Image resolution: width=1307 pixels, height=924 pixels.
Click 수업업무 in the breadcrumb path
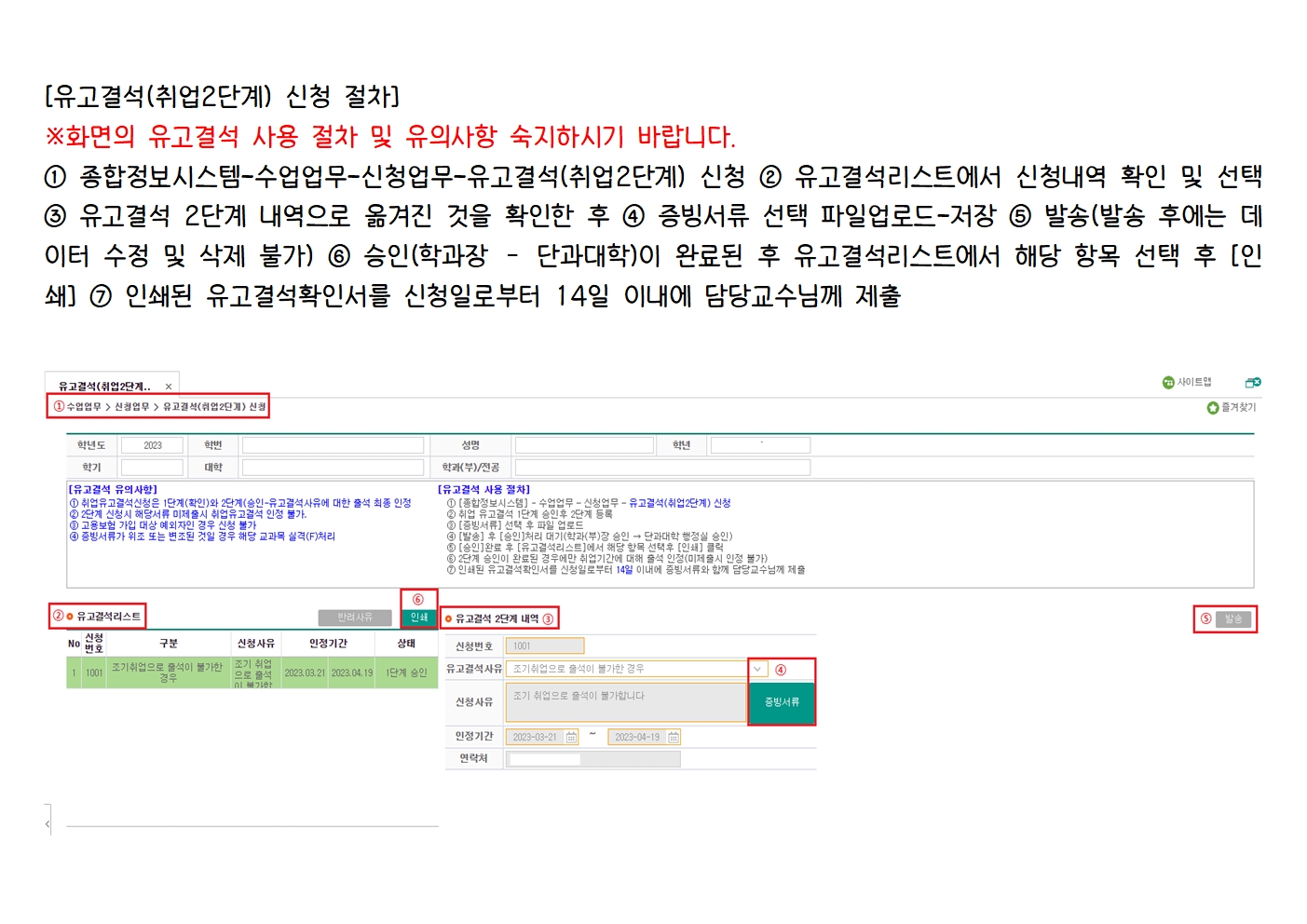84,407
